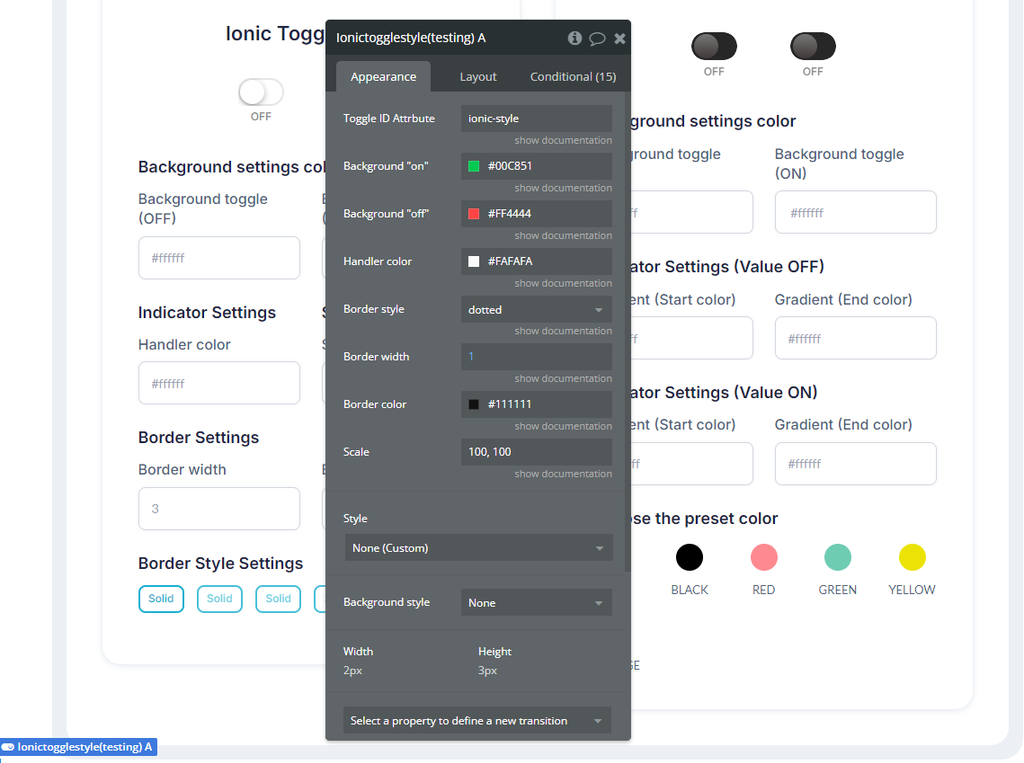Close the Ionictogglestyle property editor
Image resolution: width=1024 pixels, height=763 pixels.
(619, 38)
